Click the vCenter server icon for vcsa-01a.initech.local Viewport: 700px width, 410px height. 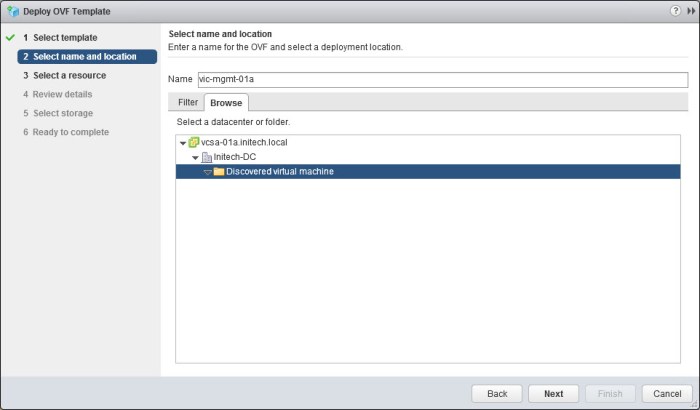194,143
